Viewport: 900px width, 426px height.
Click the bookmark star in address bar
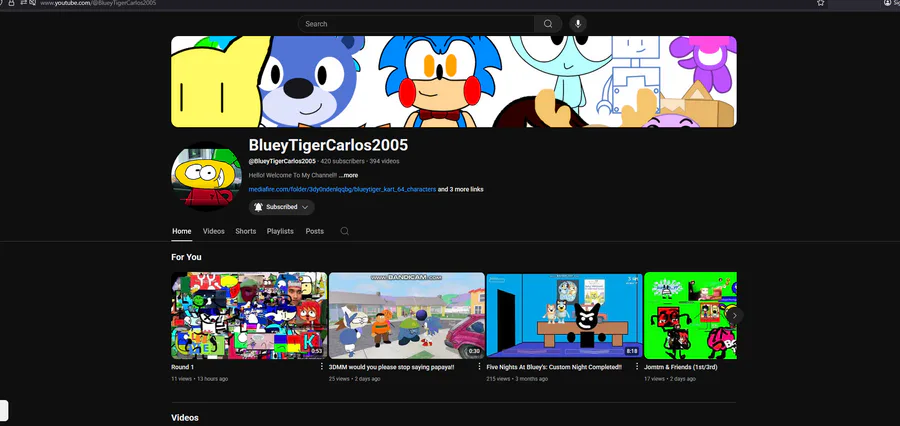point(820,3)
